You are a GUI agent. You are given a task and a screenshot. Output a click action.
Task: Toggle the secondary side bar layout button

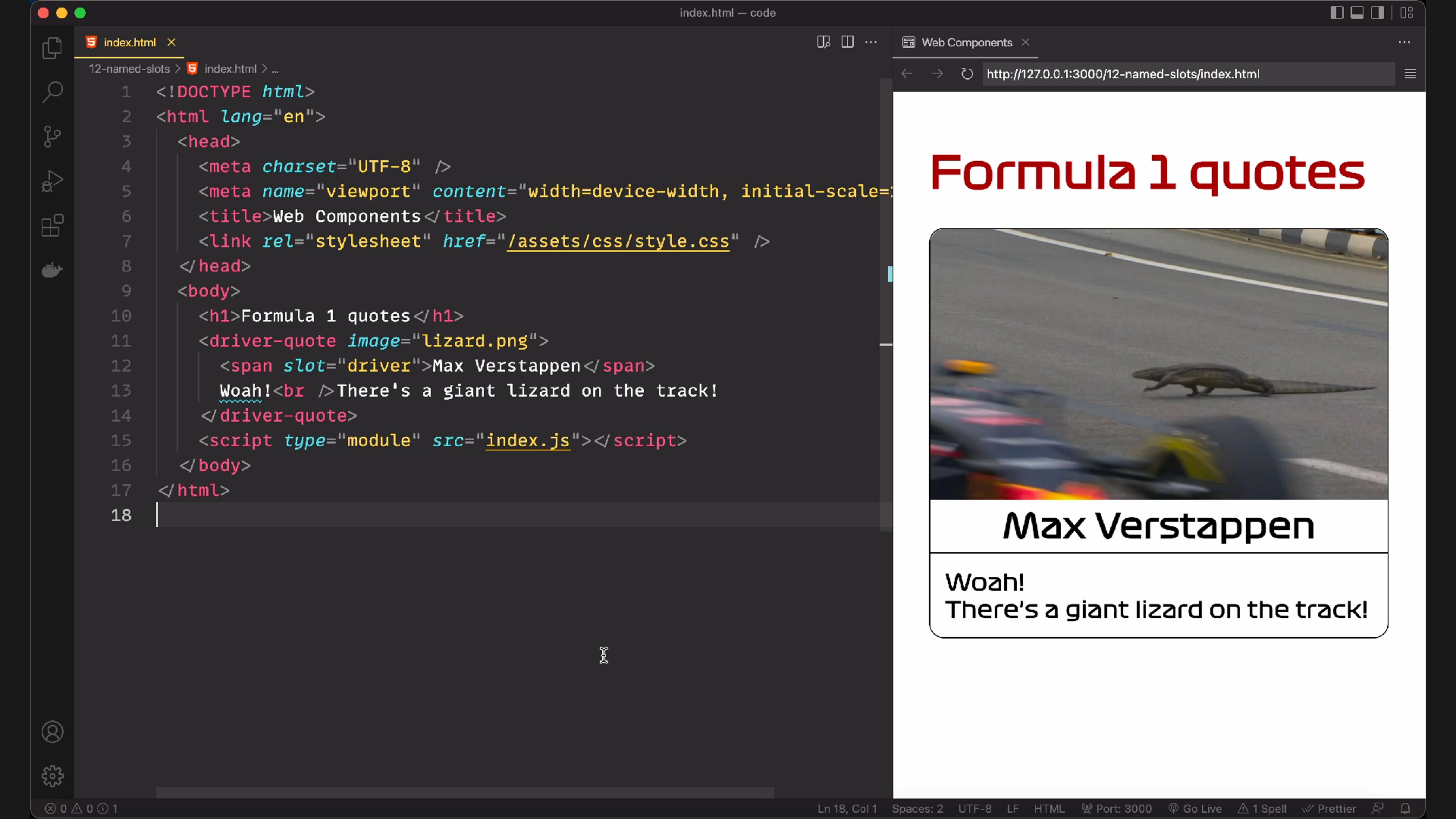[x=1378, y=13]
